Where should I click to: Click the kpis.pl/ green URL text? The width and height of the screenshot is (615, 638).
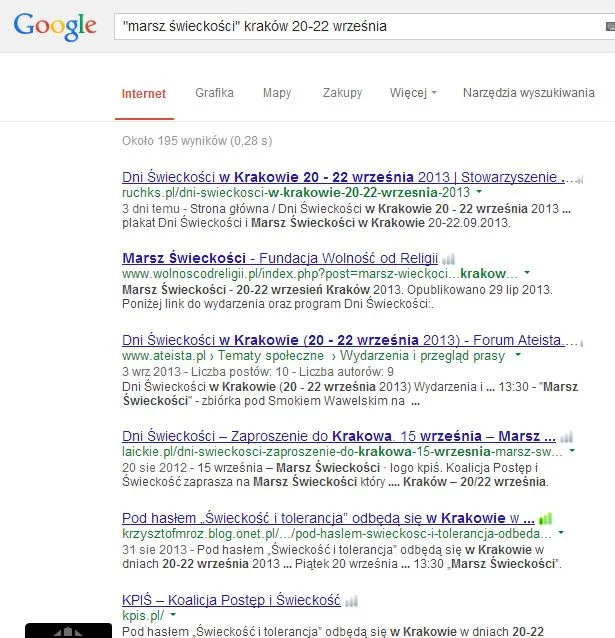point(143,616)
